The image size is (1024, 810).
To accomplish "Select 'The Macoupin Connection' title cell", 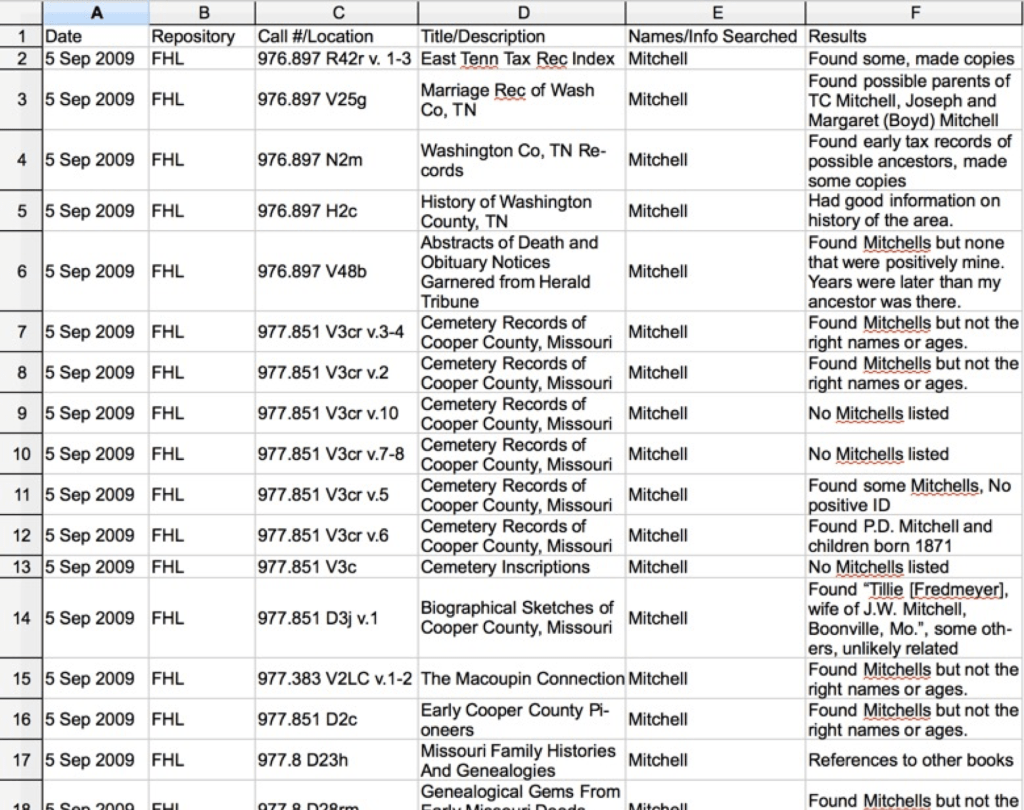I will pos(521,679).
